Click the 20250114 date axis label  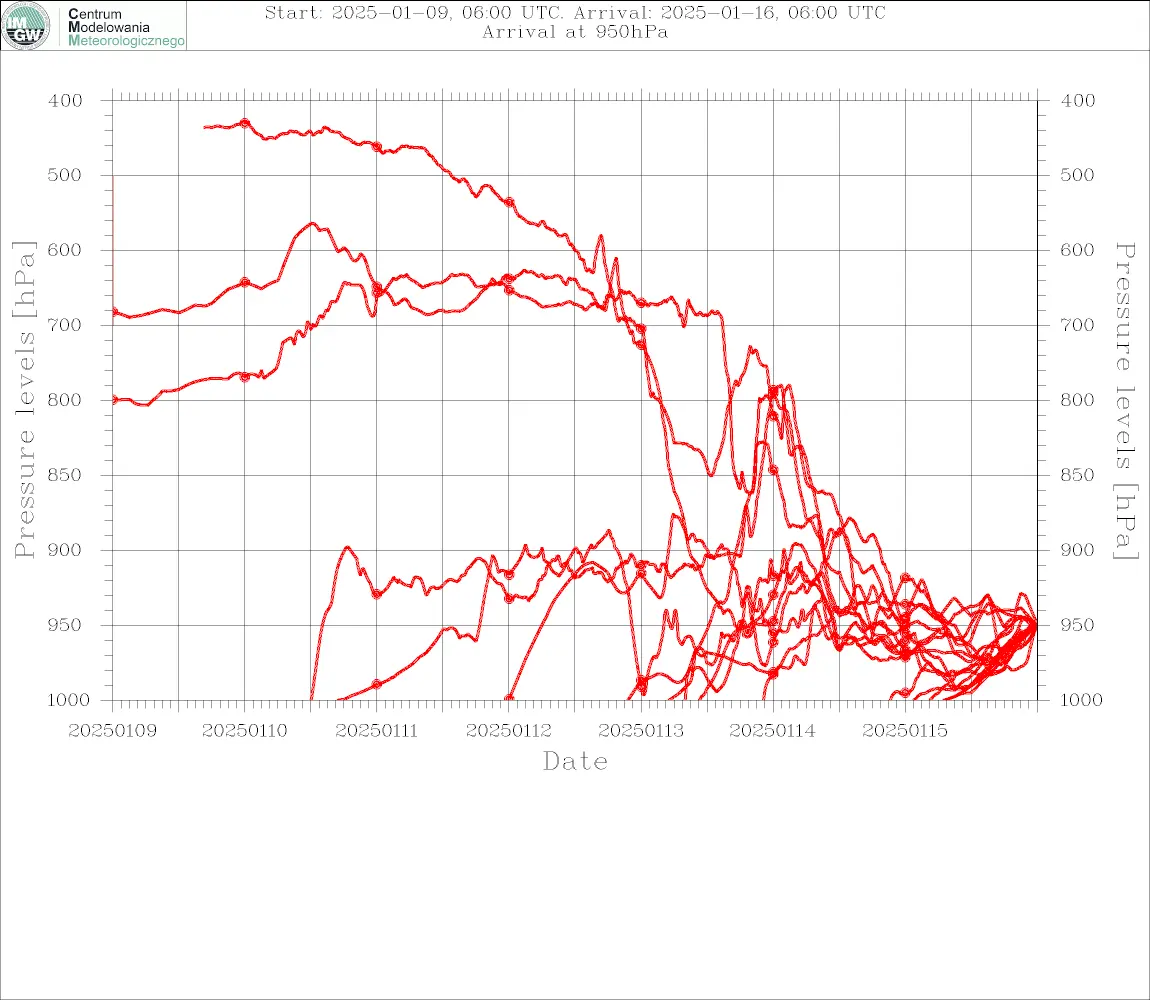(772, 731)
